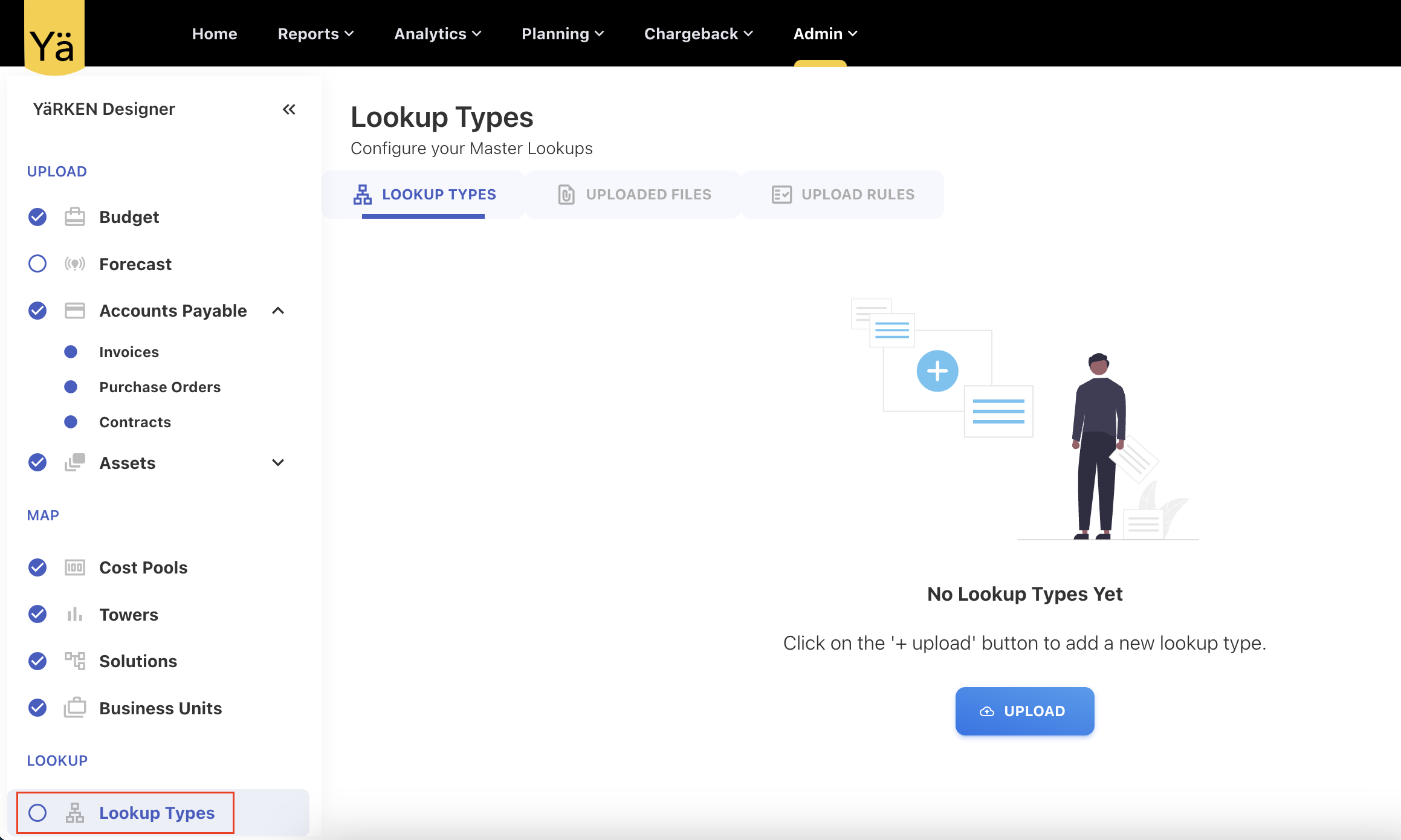The image size is (1401, 840).
Task: Open the Purchase Orders link
Action: pyautogui.click(x=160, y=387)
